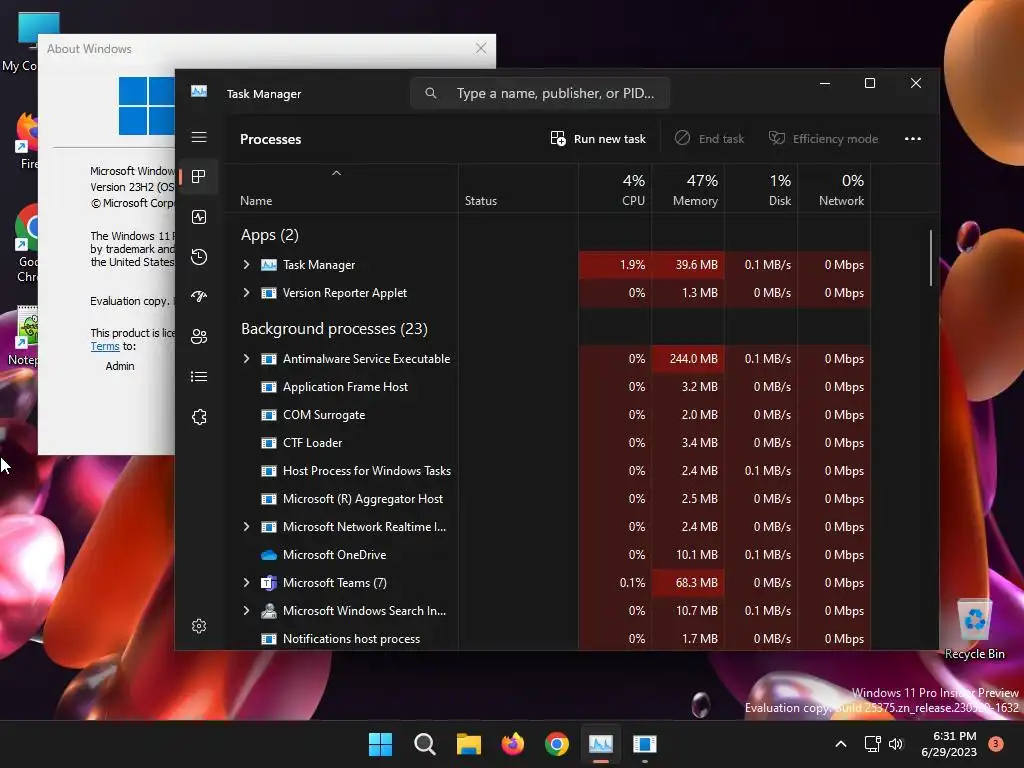Image resolution: width=1024 pixels, height=768 pixels.
Task: Expand the Microsoft Teams (7) group
Action: [246, 583]
